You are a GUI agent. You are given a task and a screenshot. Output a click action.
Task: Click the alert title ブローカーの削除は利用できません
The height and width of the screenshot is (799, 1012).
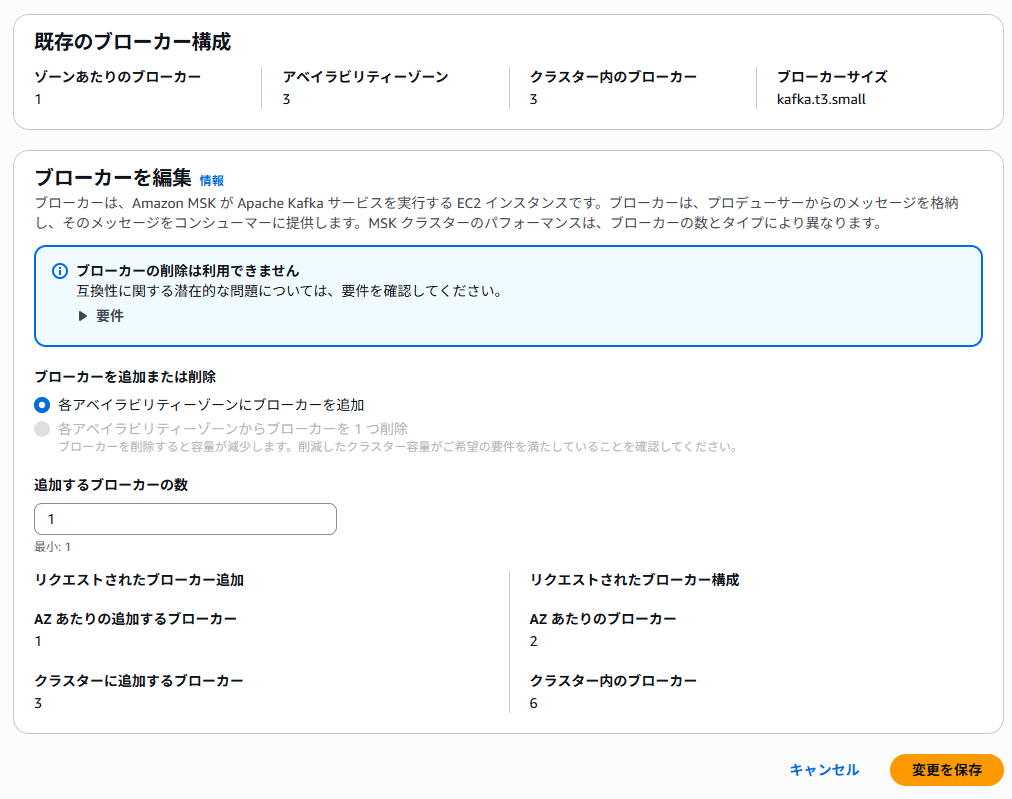point(188,271)
